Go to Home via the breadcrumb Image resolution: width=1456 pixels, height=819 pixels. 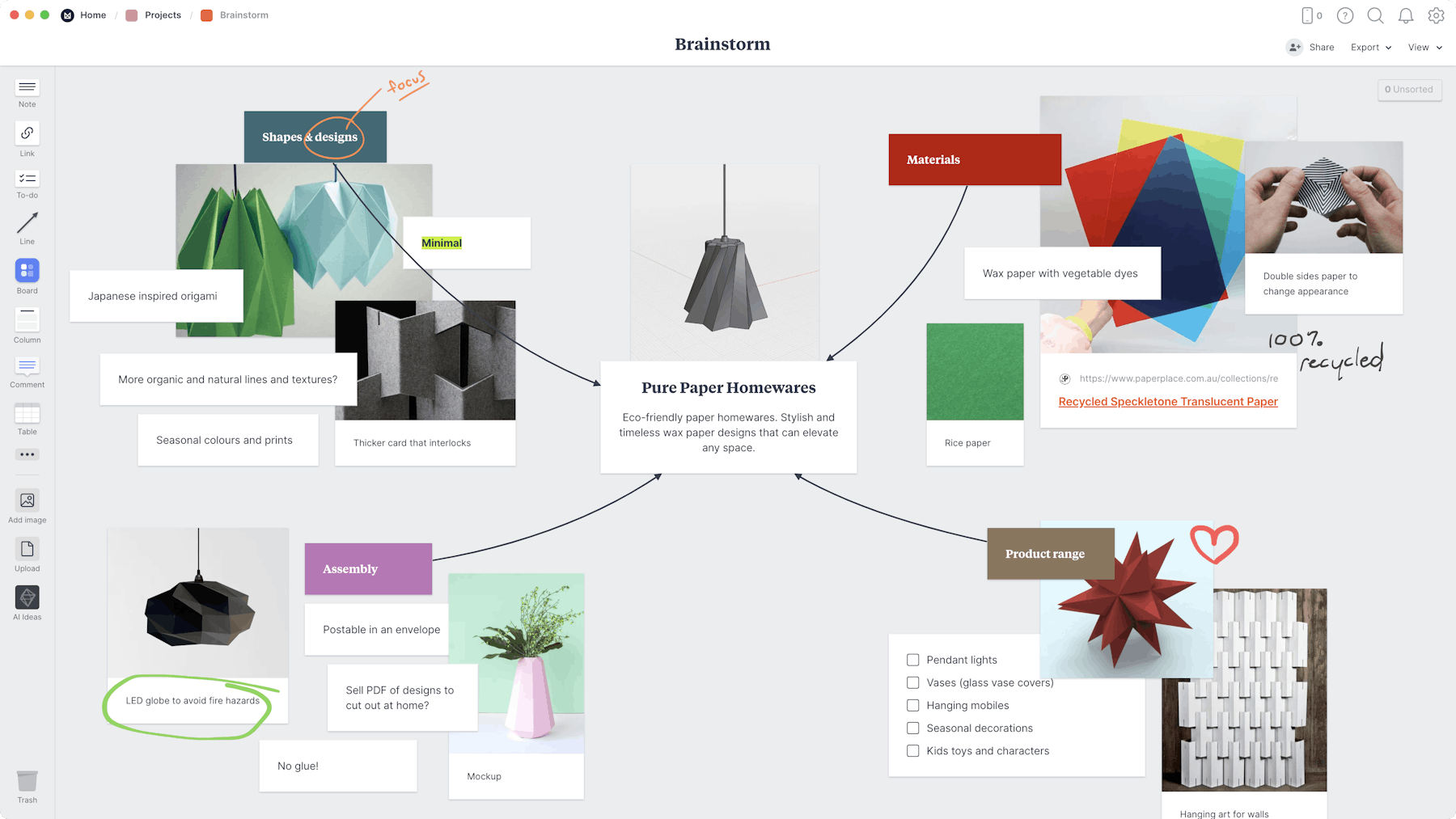(x=93, y=15)
